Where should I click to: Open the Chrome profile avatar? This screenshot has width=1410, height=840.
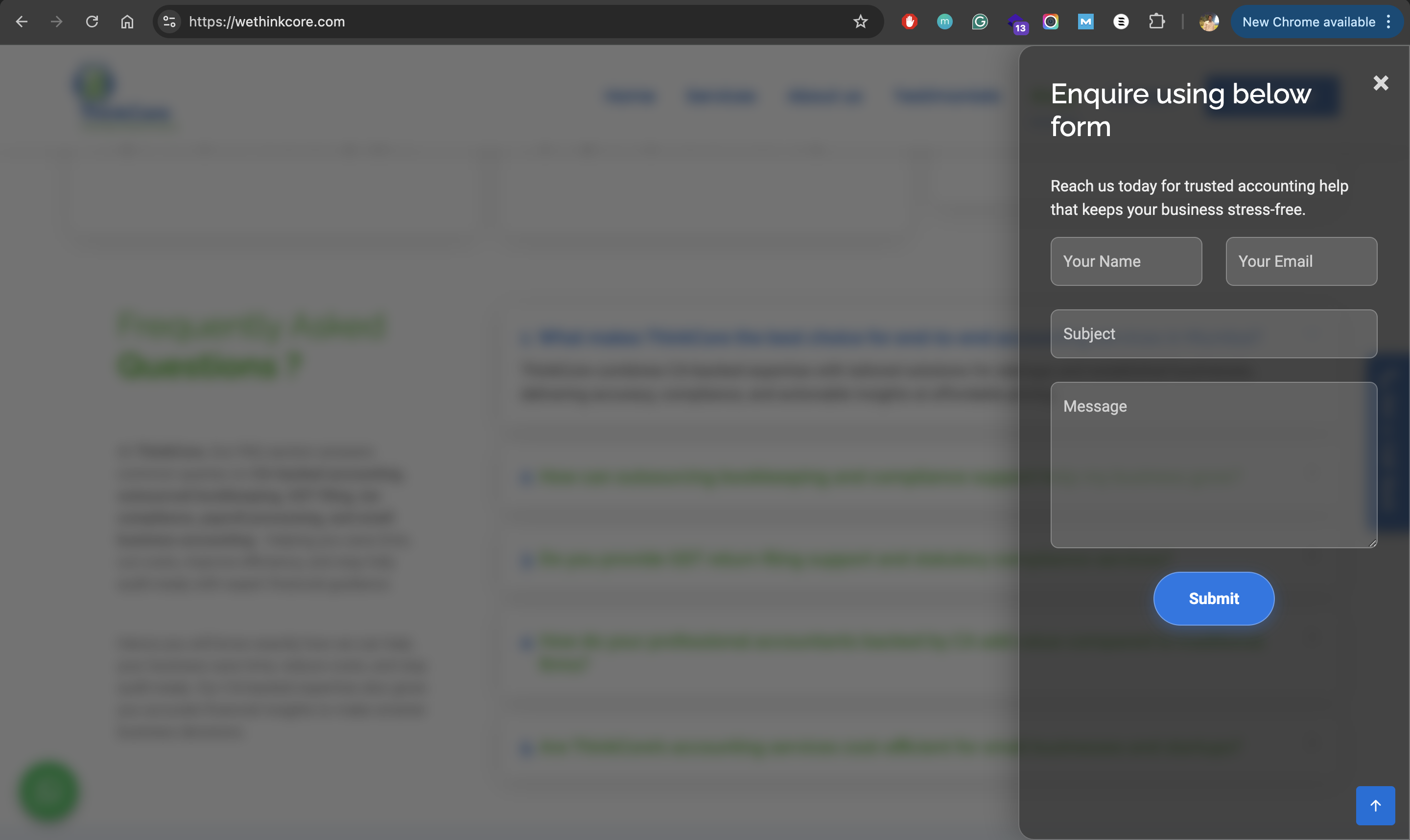pyautogui.click(x=1208, y=22)
